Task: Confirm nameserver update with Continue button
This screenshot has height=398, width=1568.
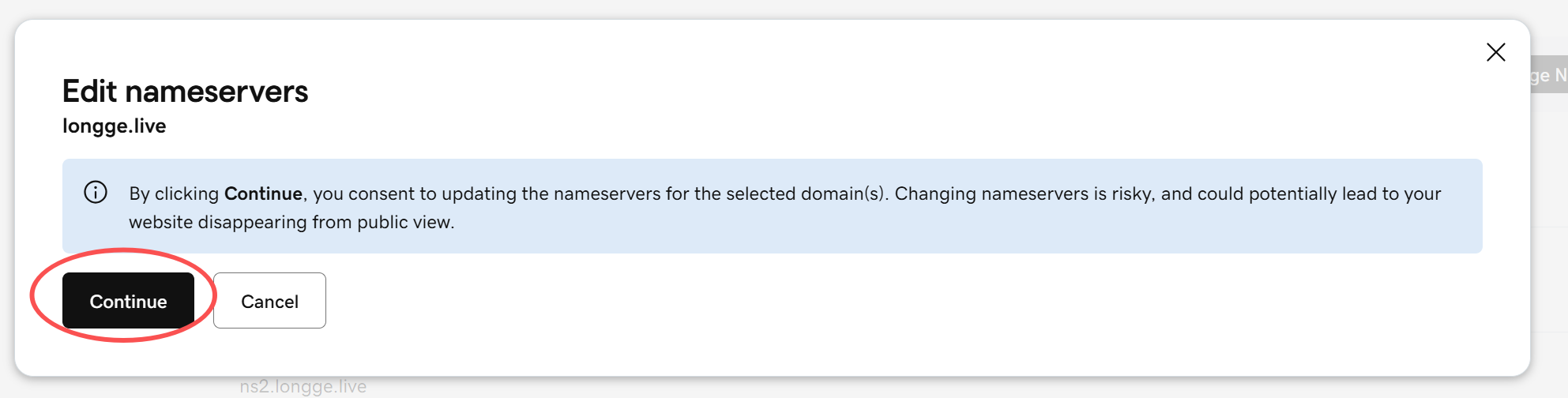Action: pos(128,301)
